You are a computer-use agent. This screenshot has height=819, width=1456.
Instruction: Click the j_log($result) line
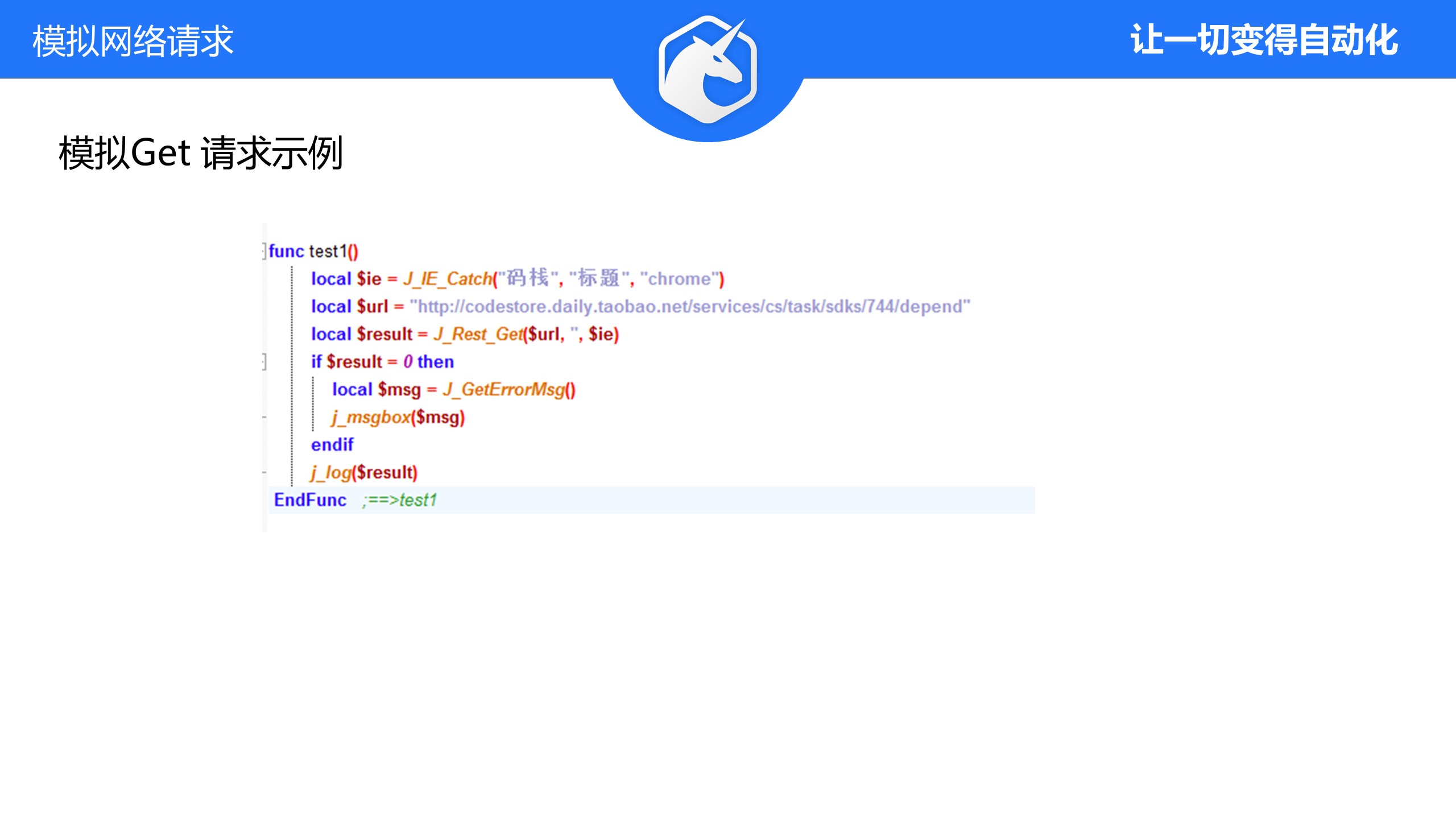click(x=364, y=473)
